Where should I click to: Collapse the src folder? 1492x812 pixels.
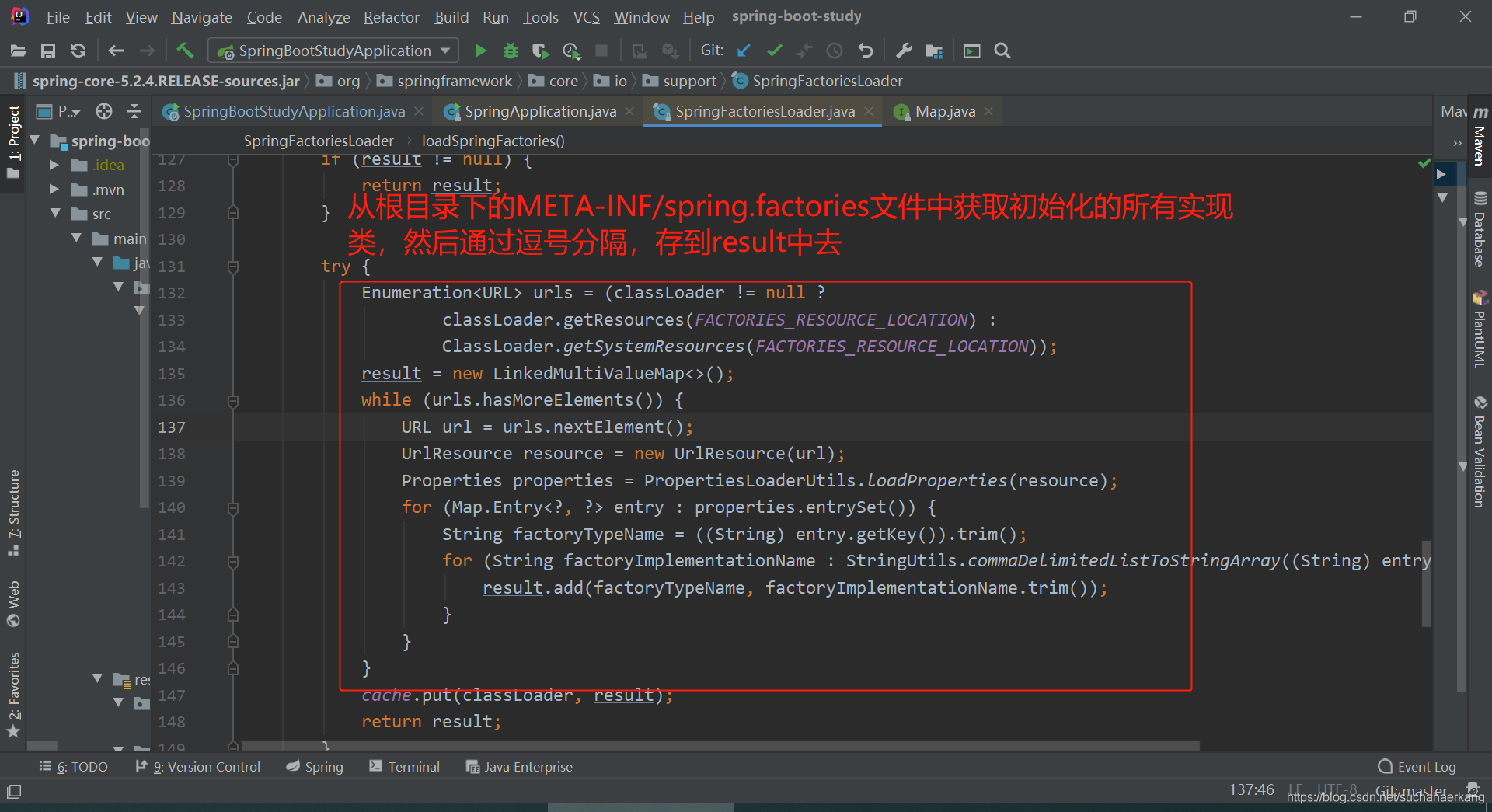pyautogui.click(x=55, y=213)
